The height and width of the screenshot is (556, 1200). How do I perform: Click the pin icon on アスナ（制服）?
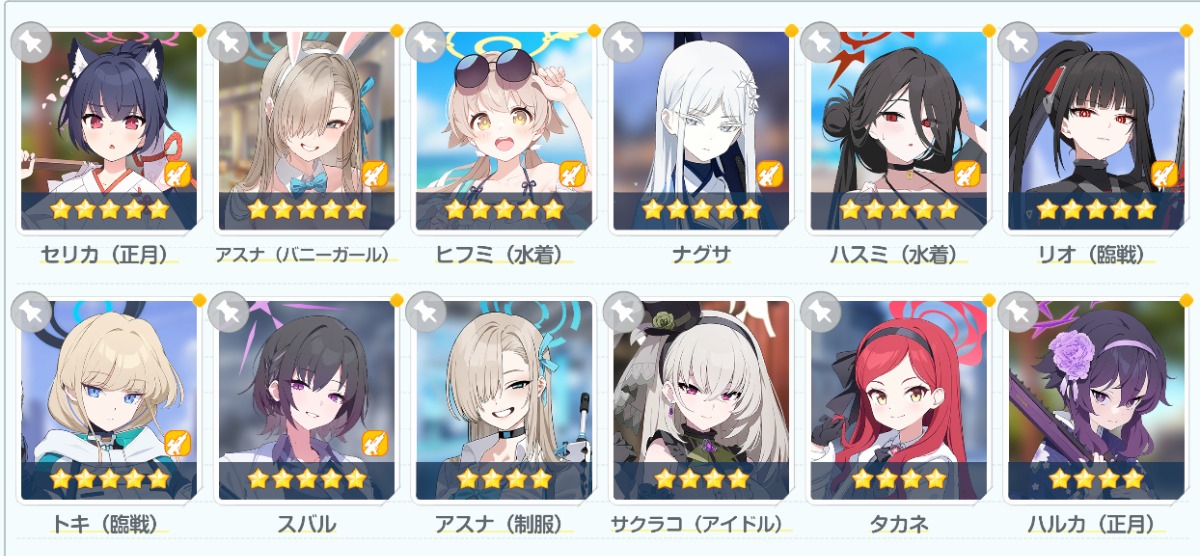click(x=427, y=311)
